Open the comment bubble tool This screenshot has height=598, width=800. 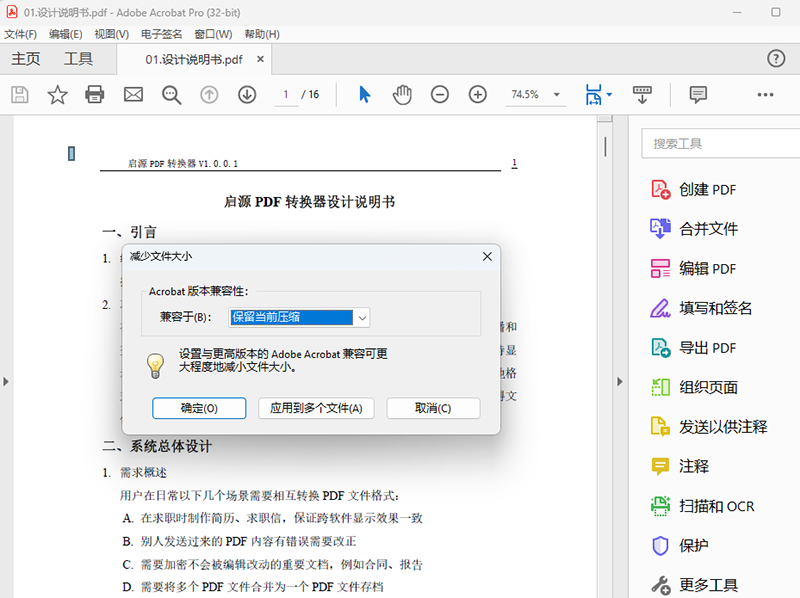coord(698,95)
